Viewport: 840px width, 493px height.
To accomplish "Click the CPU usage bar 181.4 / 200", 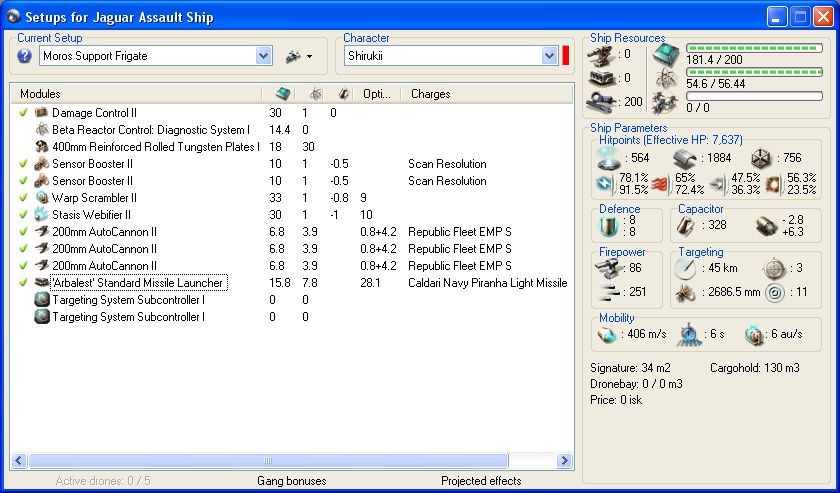I will click(x=754, y=48).
